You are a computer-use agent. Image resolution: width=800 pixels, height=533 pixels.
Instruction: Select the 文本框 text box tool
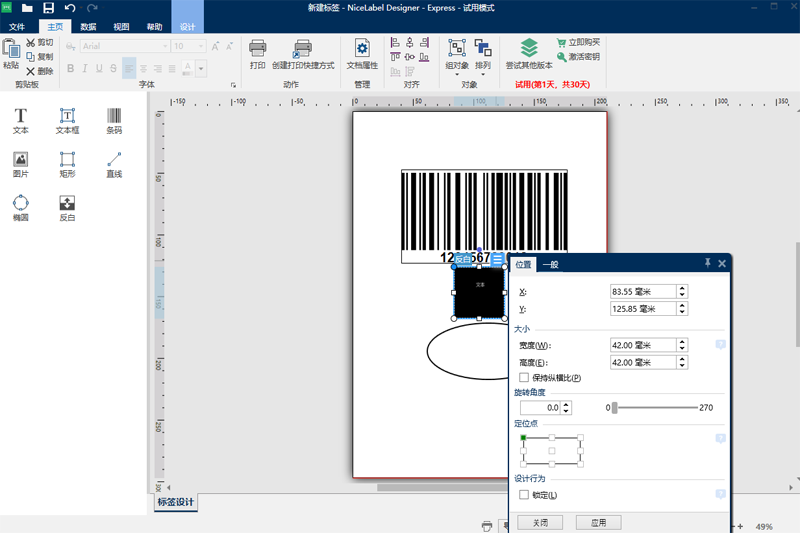67,121
